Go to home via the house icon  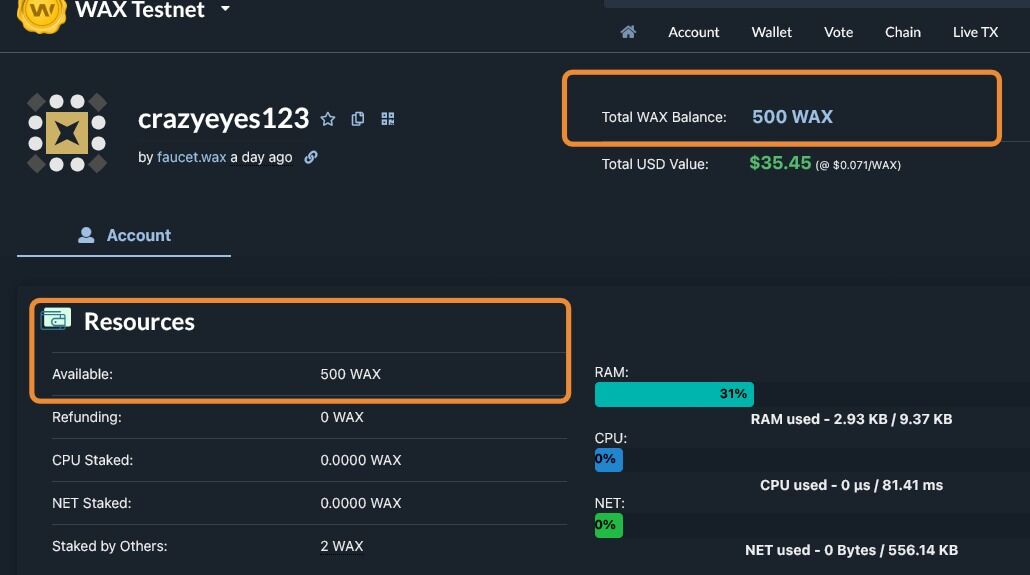click(628, 32)
